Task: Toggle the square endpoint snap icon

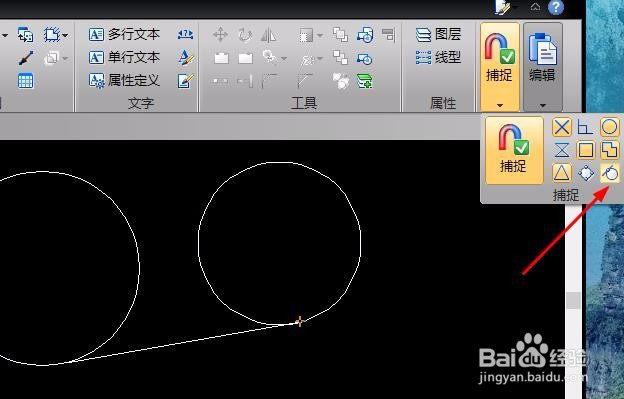Action: pos(585,150)
